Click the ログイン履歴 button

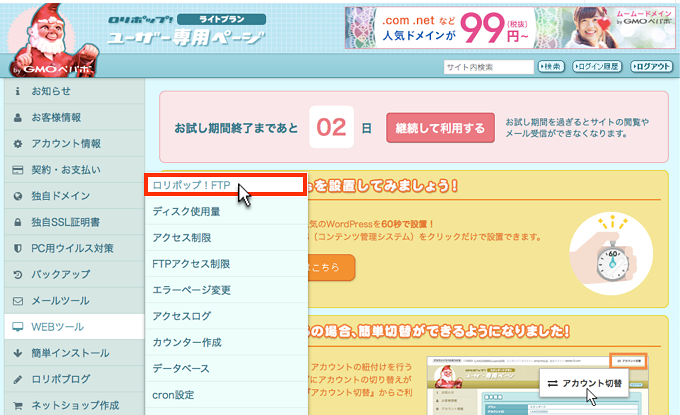pyautogui.click(x=597, y=66)
